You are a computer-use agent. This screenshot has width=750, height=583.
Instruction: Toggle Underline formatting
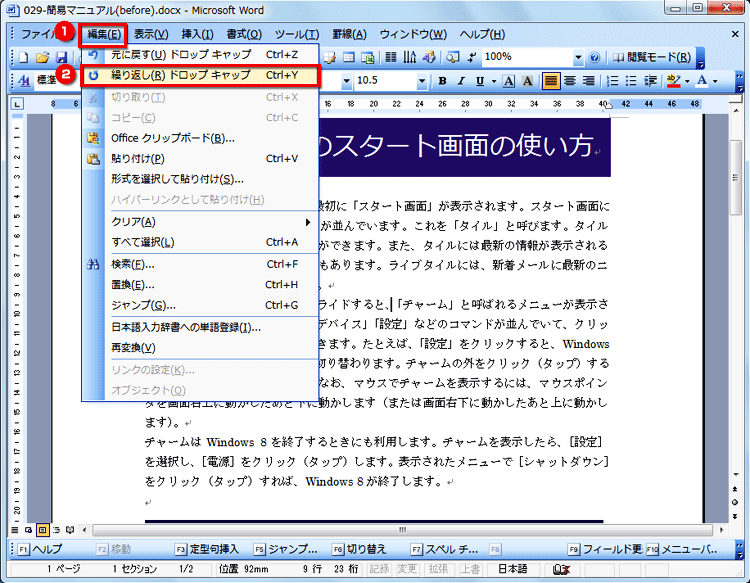coord(480,81)
